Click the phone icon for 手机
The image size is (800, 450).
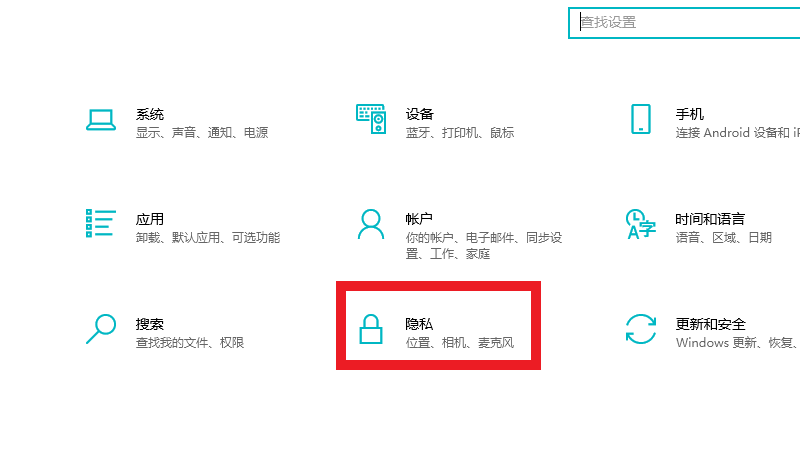pyautogui.click(x=641, y=119)
